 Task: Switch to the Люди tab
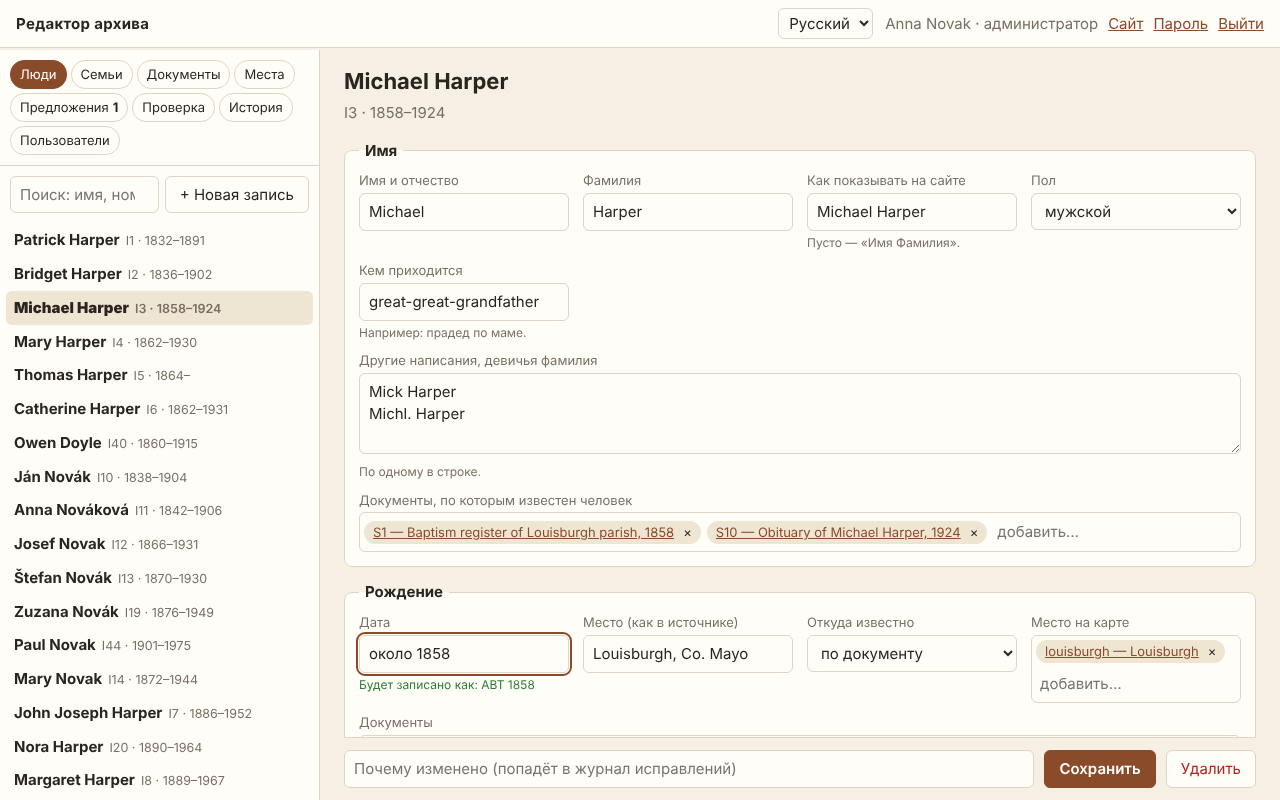(39, 75)
